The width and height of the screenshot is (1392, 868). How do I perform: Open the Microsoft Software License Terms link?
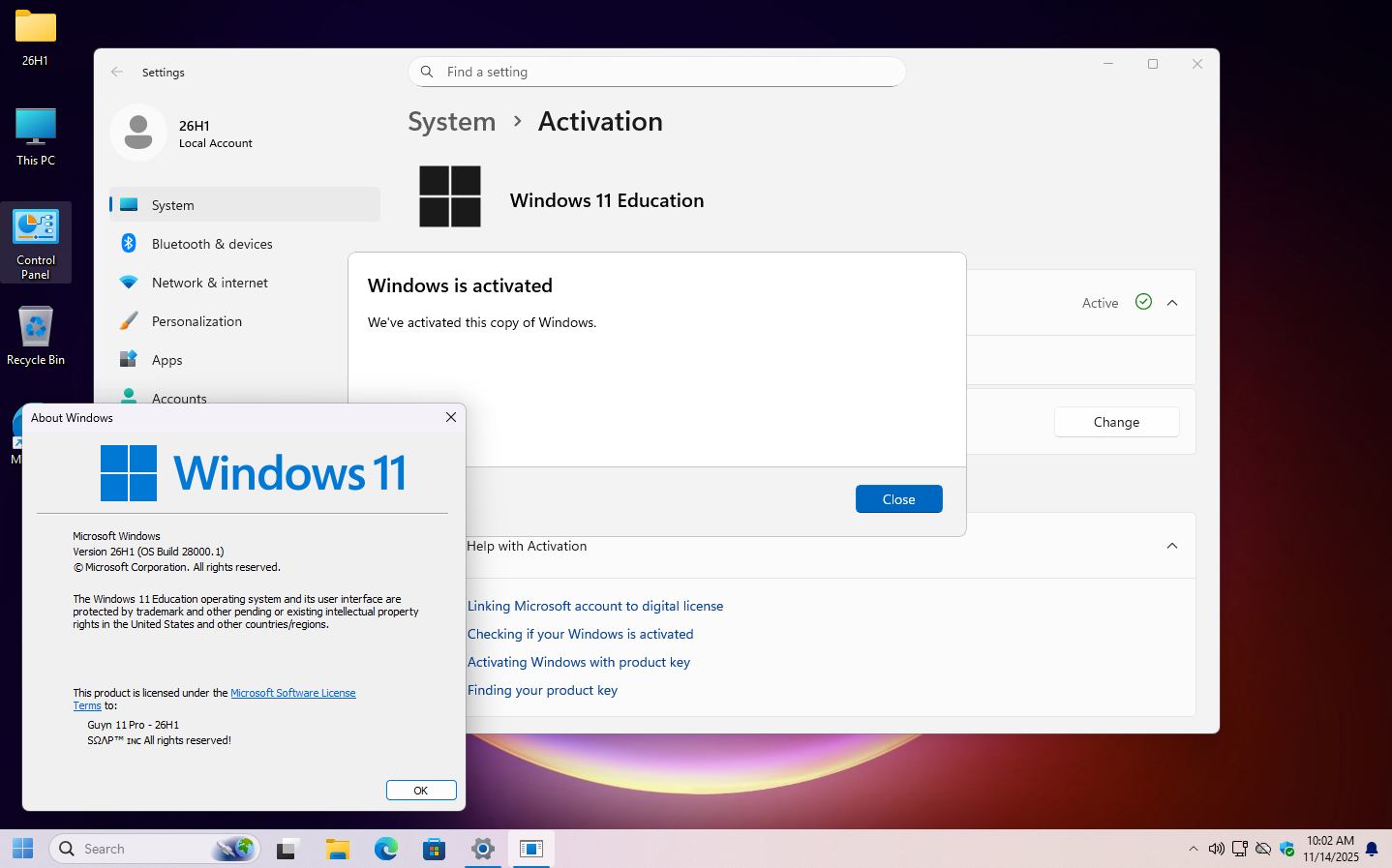tap(215, 699)
